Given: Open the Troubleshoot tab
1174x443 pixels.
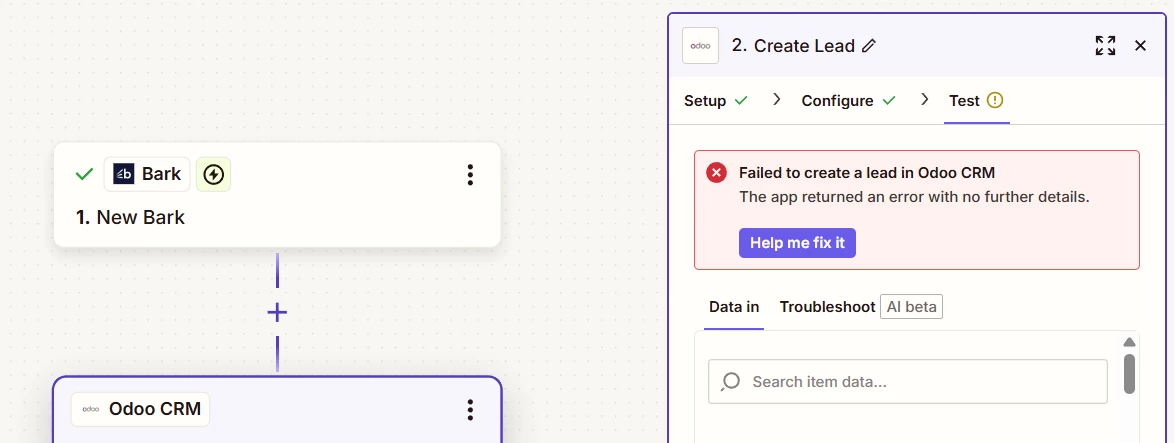Looking at the screenshot, I should click(x=827, y=307).
